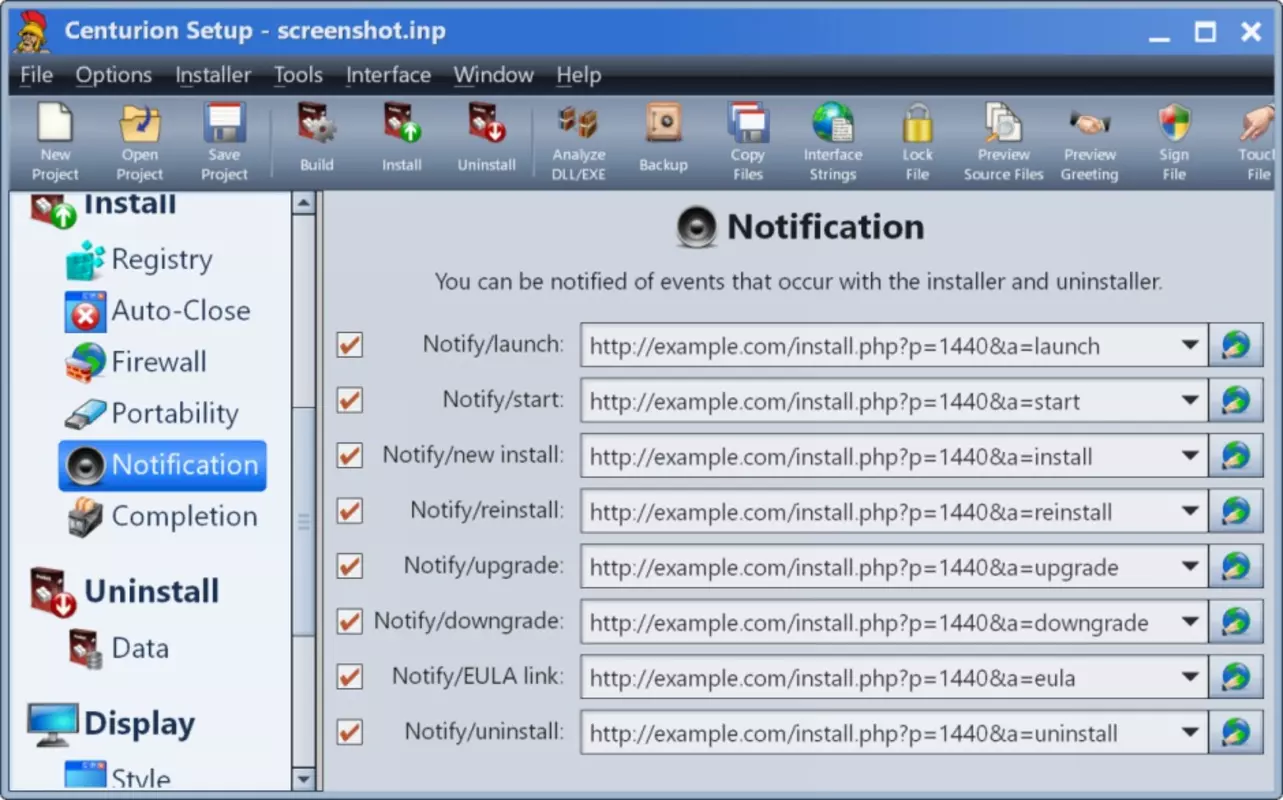Click the sidebar vertical scrollbar thumb

coord(304,521)
